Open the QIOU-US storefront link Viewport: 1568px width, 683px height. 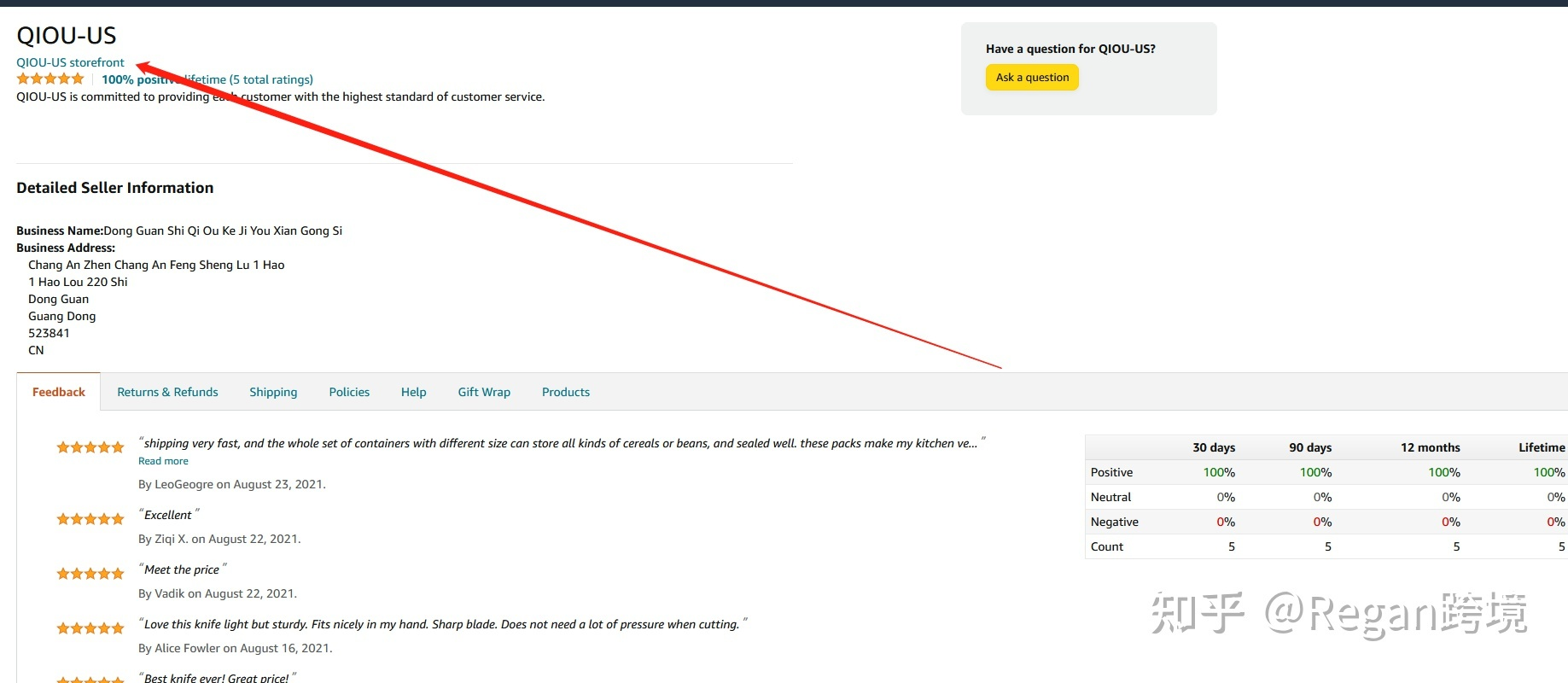(70, 62)
